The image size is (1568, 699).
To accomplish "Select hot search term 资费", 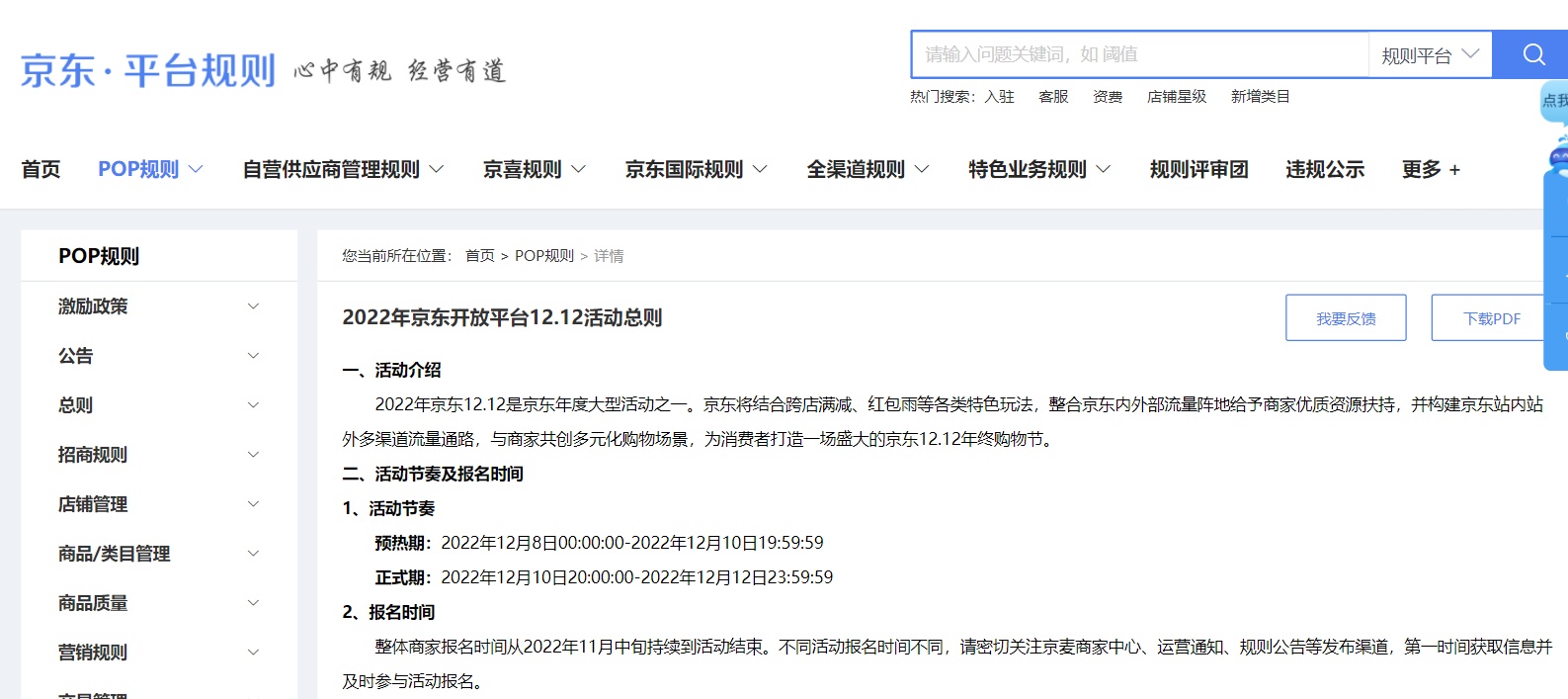I will [x=1108, y=97].
